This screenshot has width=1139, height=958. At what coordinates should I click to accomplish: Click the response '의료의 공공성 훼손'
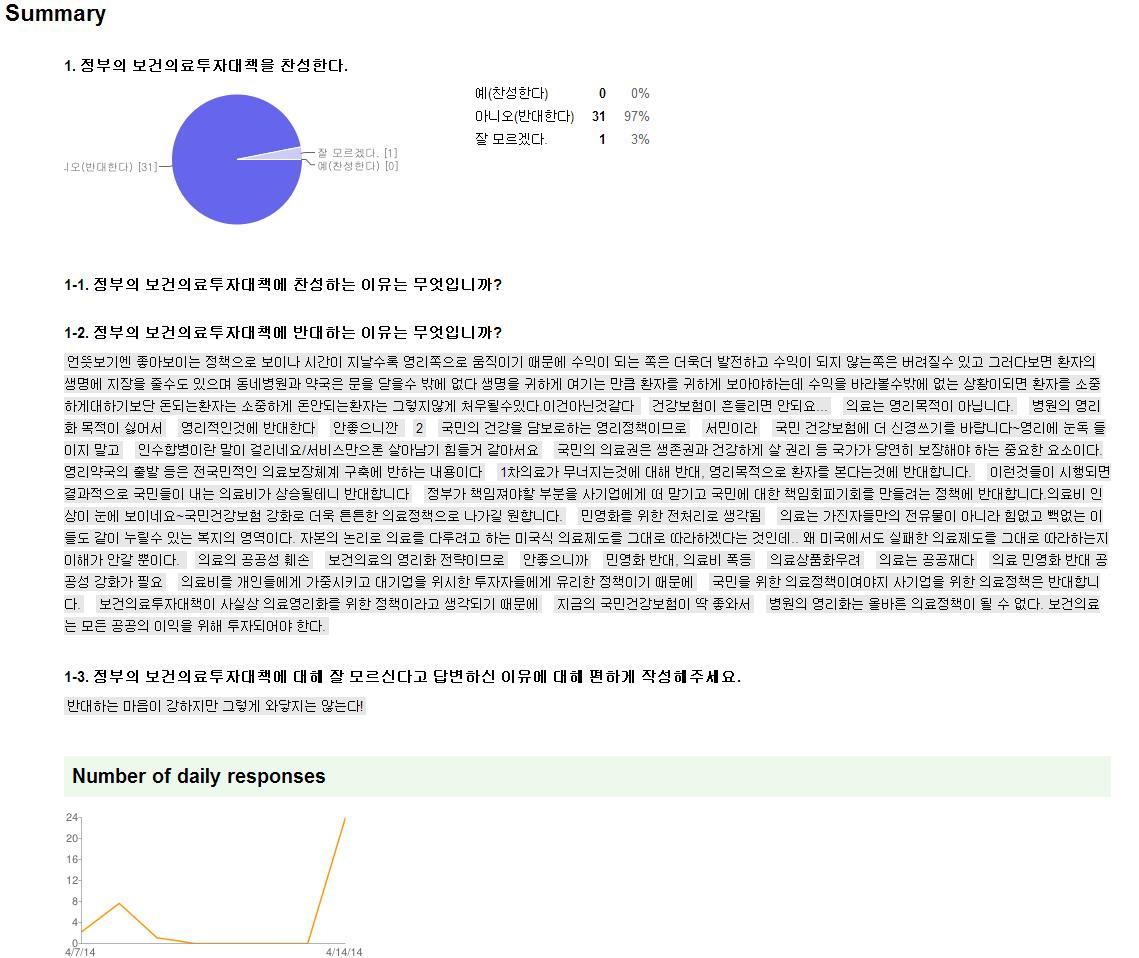254,560
